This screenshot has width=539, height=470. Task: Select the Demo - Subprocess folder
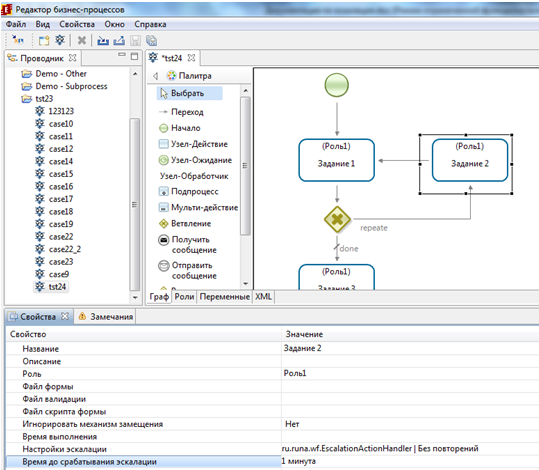pyautogui.click(x=64, y=86)
